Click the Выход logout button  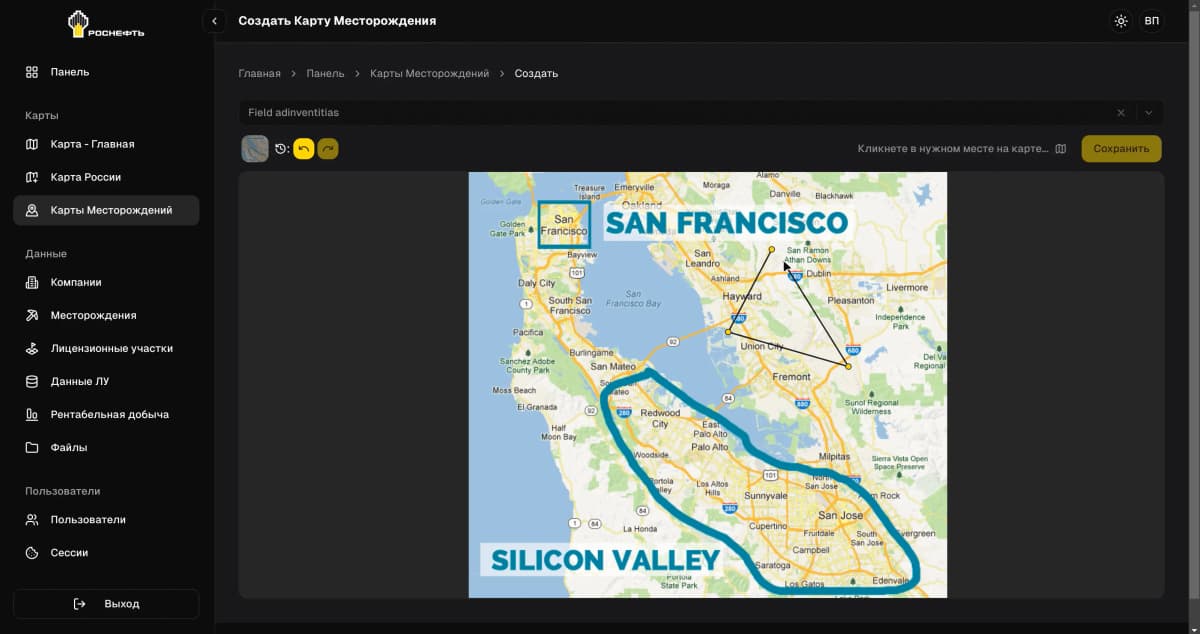click(106, 604)
